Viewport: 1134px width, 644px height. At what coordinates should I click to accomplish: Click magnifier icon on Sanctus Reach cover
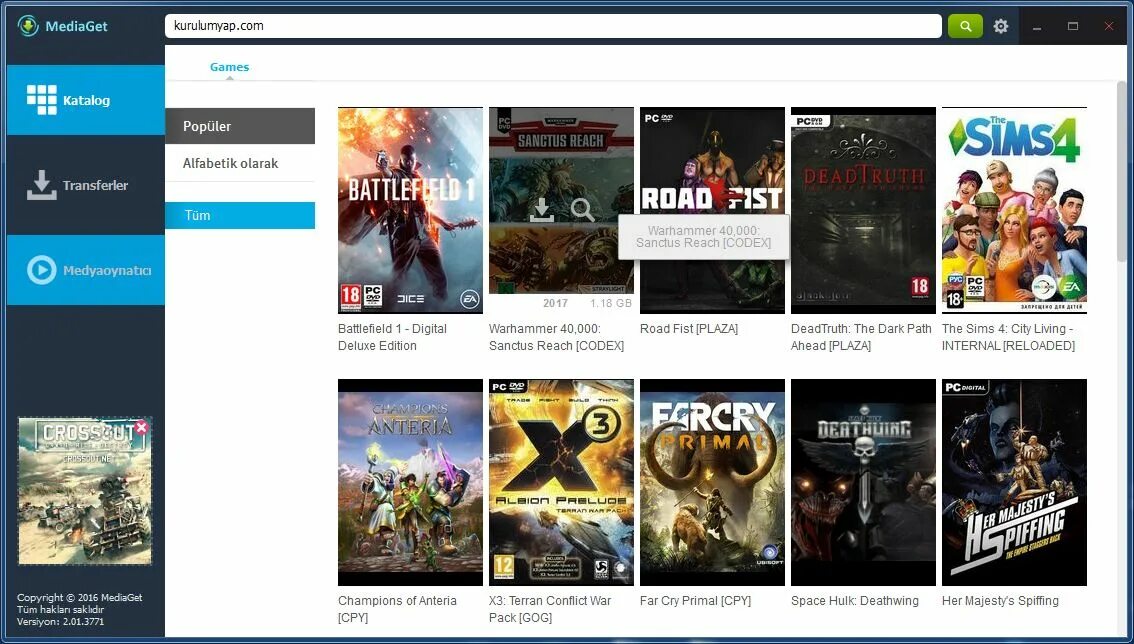click(582, 210)
